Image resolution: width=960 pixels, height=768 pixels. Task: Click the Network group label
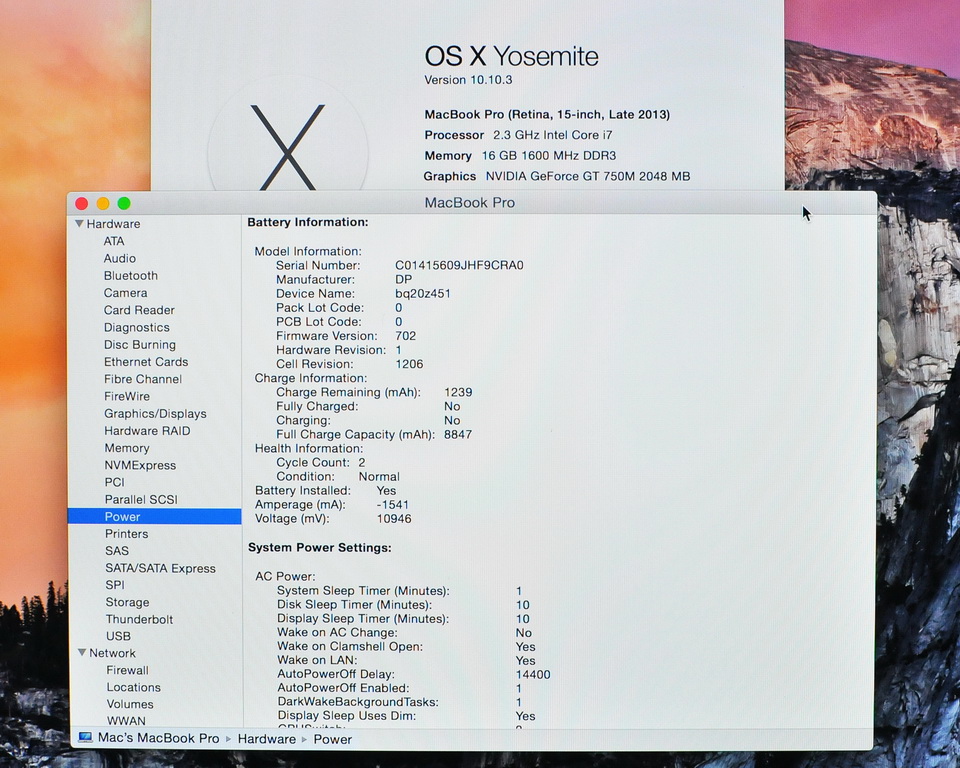(x=113, y=653)
